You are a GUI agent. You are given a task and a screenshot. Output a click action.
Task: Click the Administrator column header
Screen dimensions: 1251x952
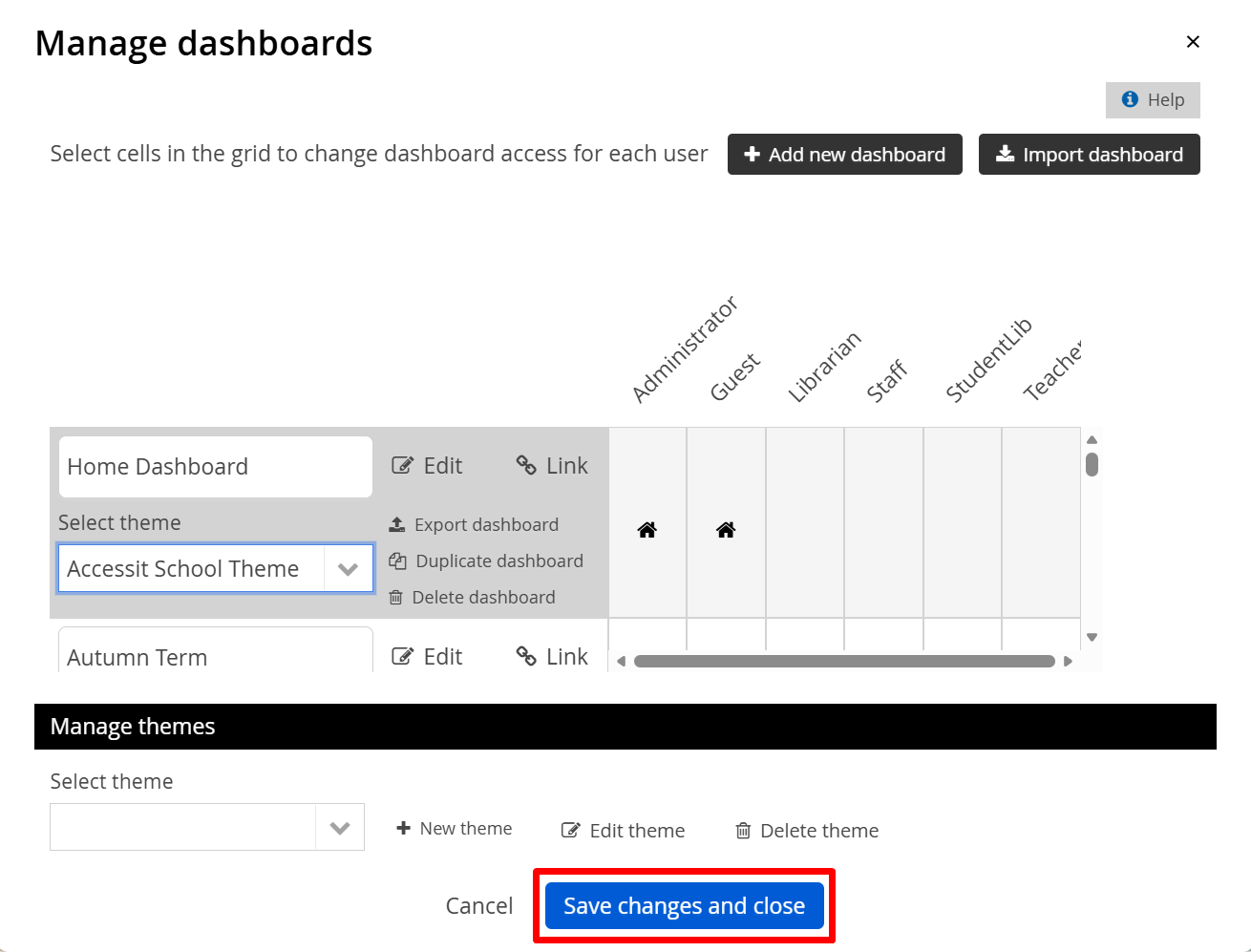[x=686, y=349]
